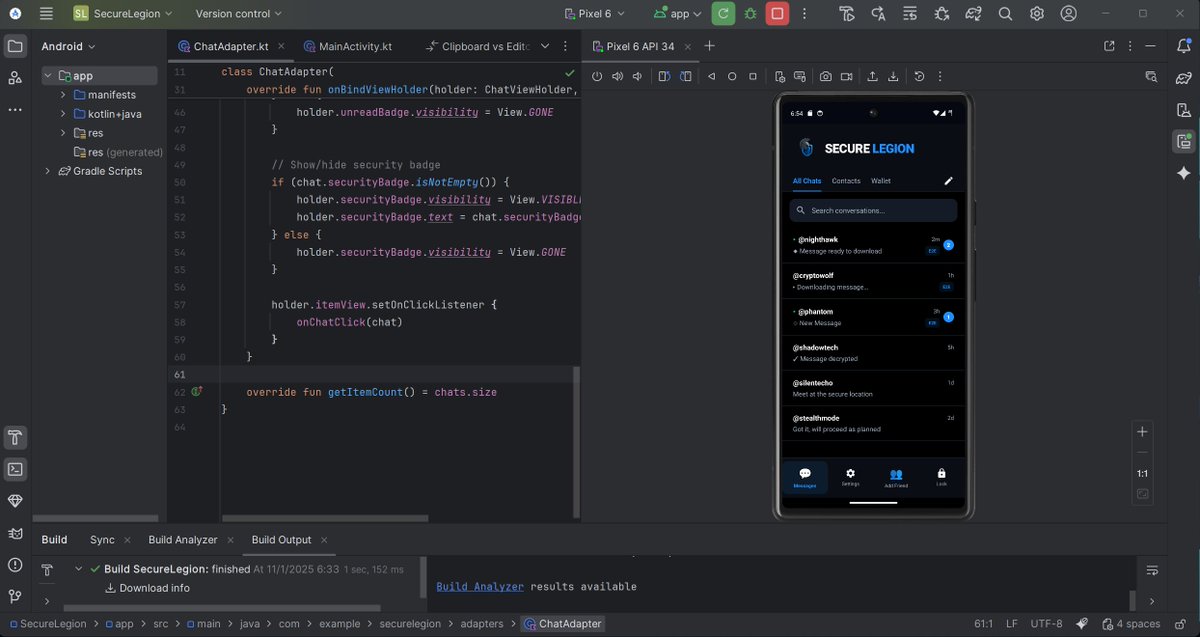This screenshot has height=637, width=1200.
Task: Open Device Manager side panel
Action: pyautogui.click(x=1184, y=110)
